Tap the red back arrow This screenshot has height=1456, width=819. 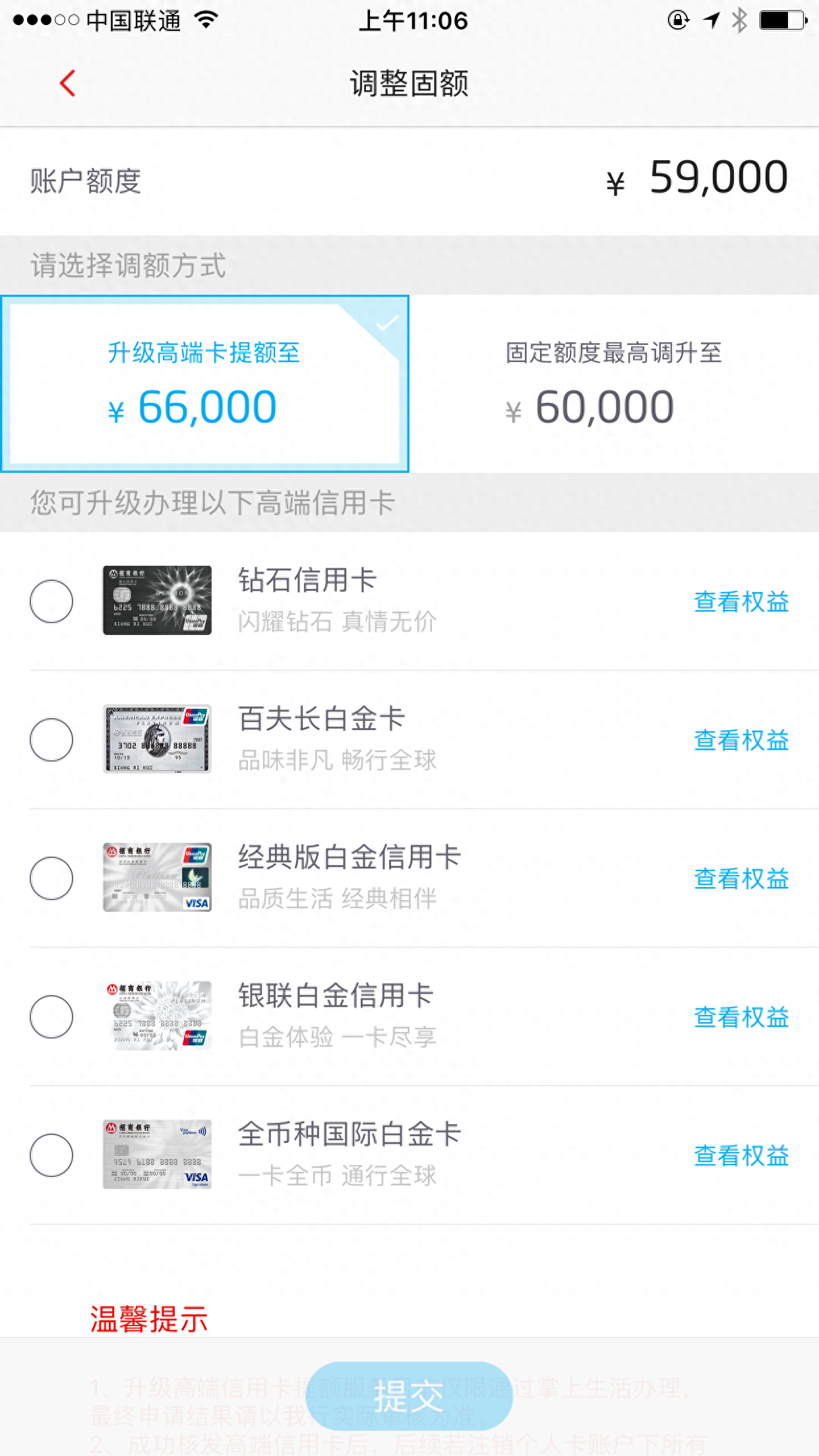coord(68,83)
